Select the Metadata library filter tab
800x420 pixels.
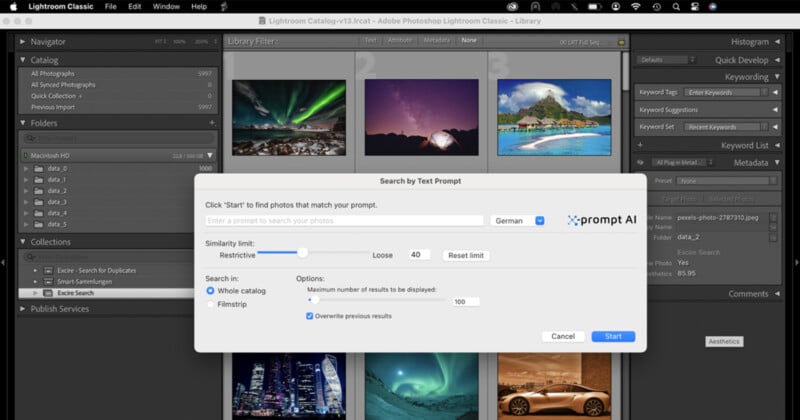click(x=437, y=40)
